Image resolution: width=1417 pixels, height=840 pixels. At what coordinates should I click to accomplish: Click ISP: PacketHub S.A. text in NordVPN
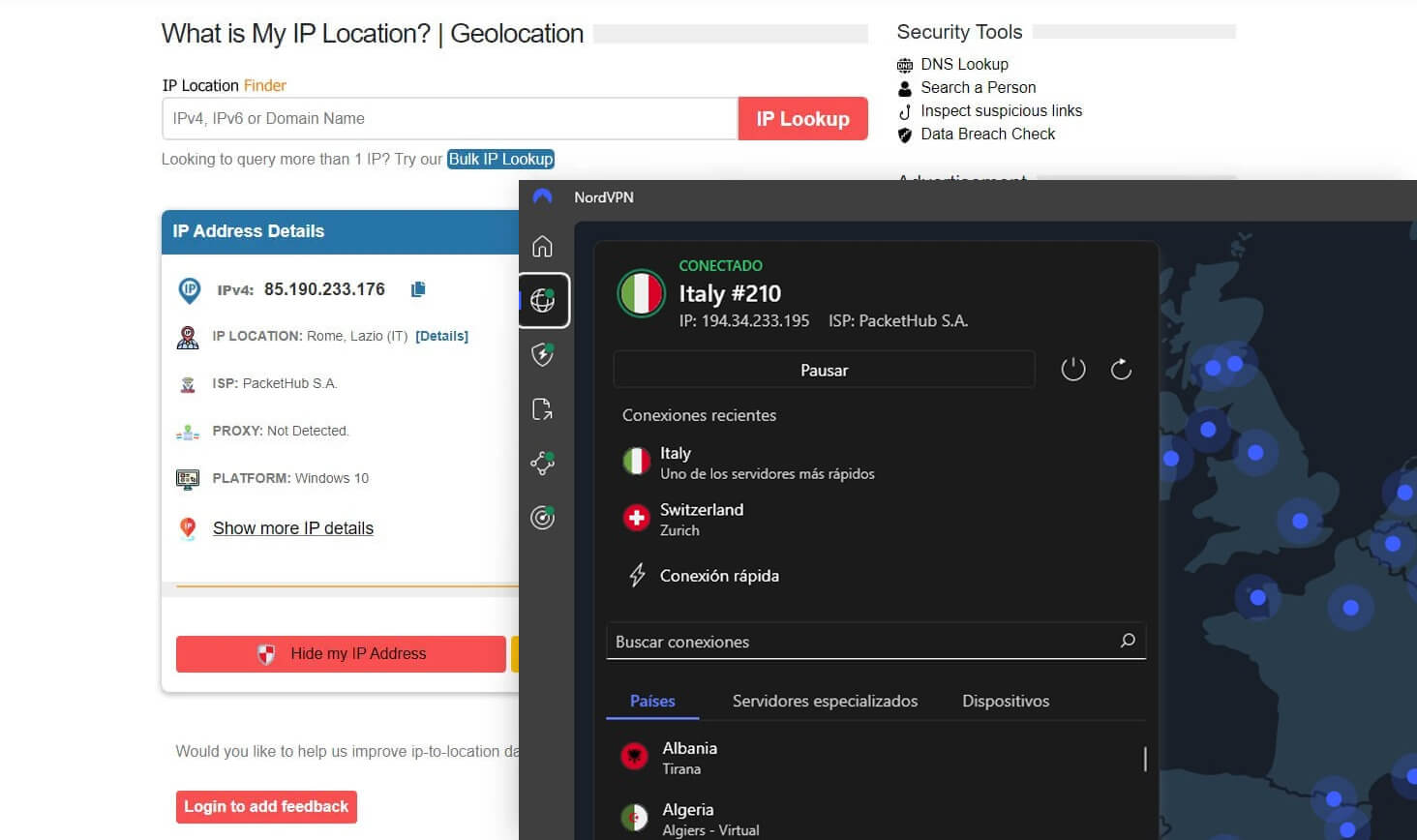[x=898, y=320]
